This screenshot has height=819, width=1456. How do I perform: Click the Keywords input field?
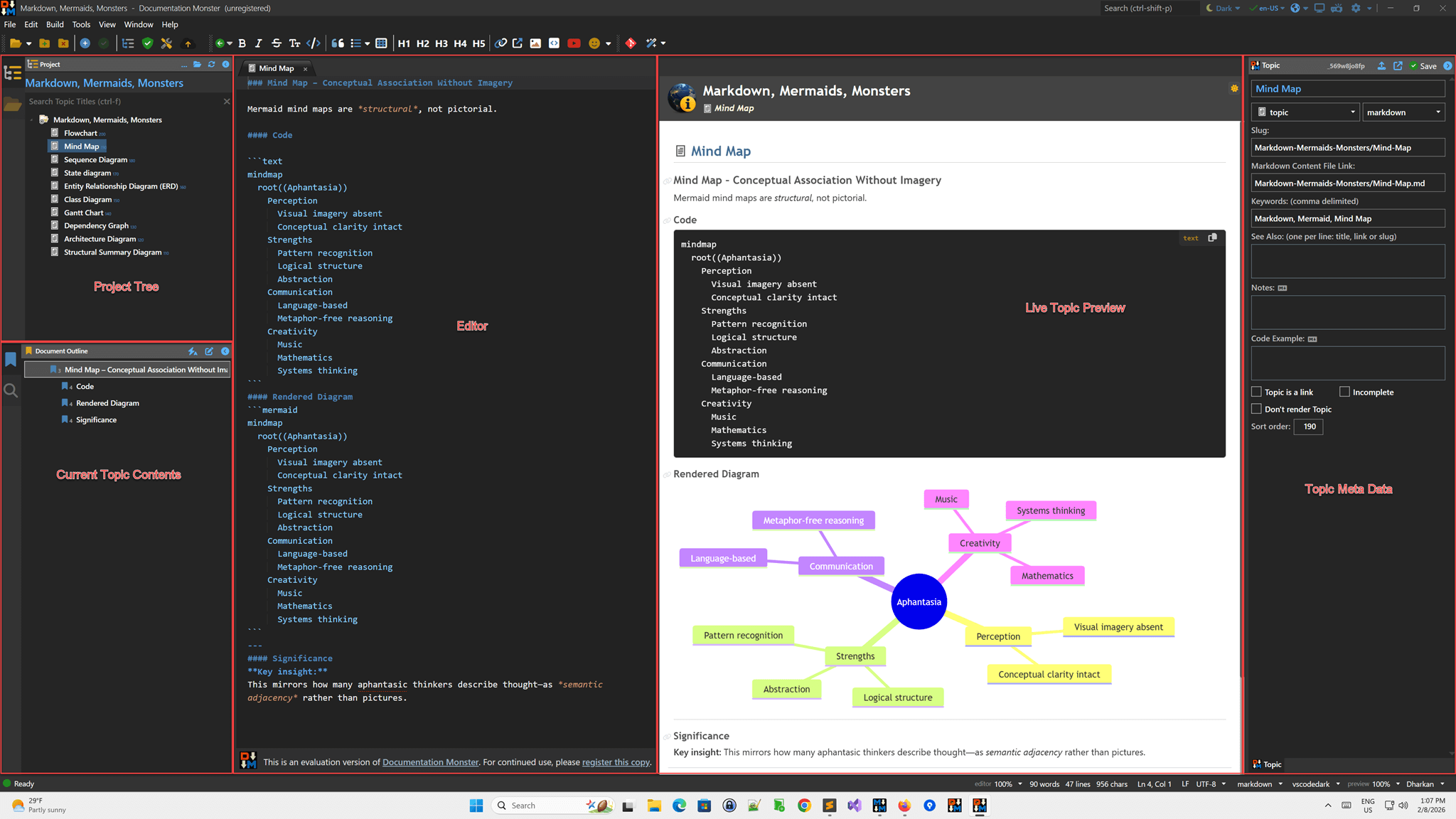point(1347,218)
